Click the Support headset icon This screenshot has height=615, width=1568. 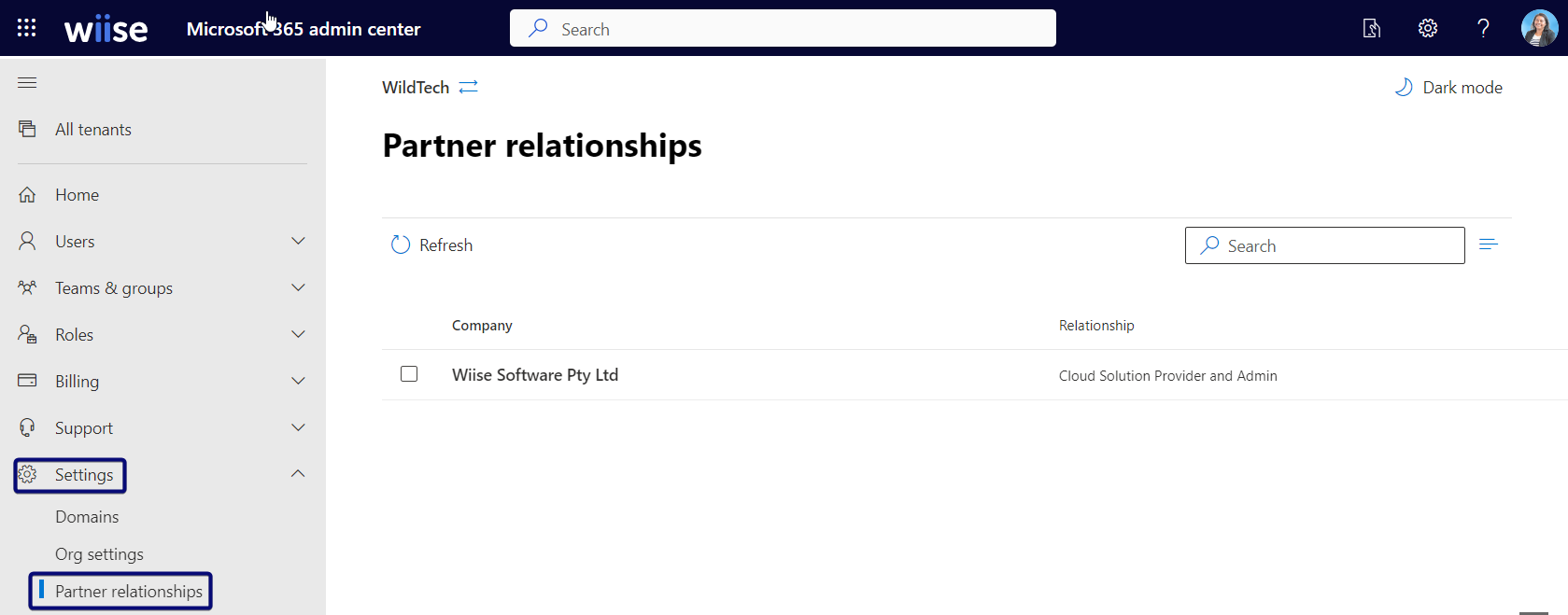[x=27, y=427]
